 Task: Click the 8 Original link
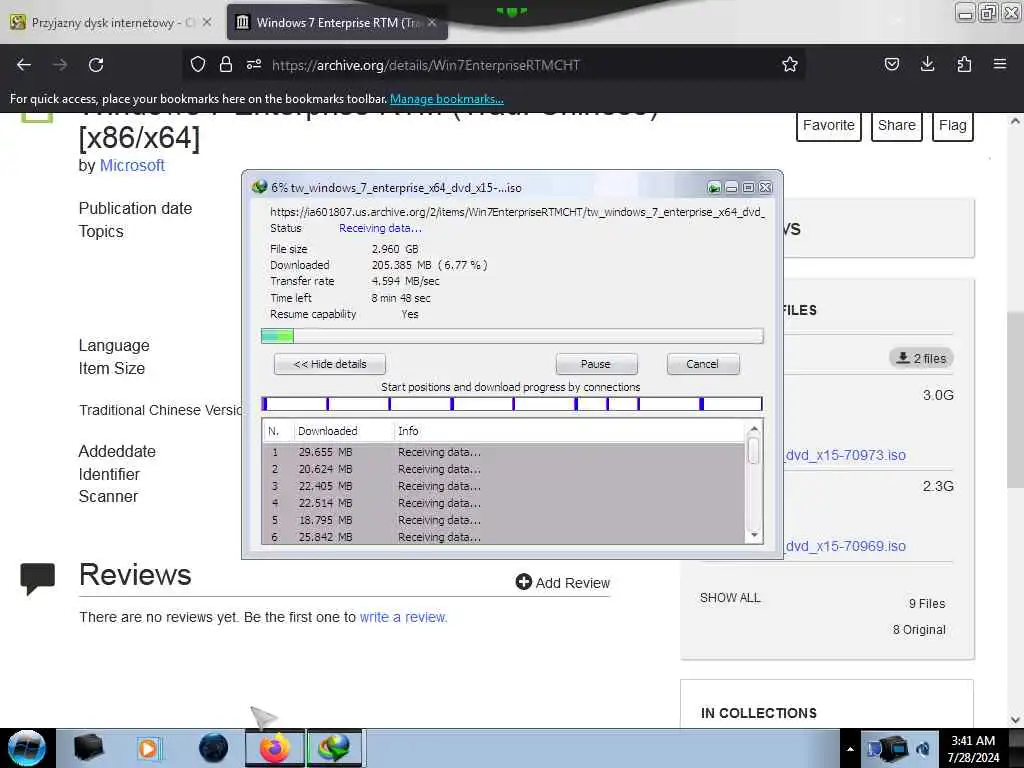tap(919, 630)
